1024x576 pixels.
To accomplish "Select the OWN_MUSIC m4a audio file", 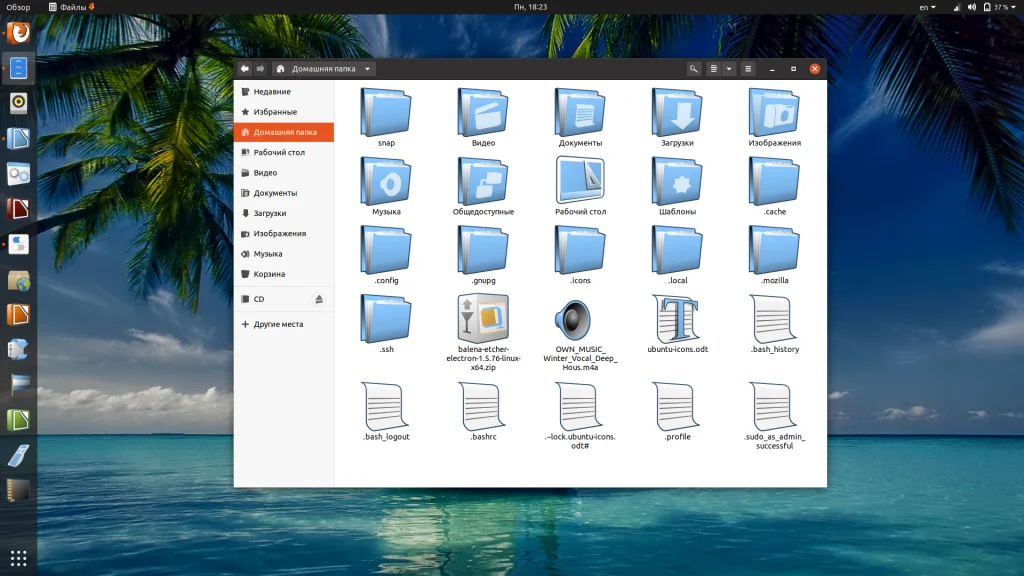I will [x=580, y=319].
